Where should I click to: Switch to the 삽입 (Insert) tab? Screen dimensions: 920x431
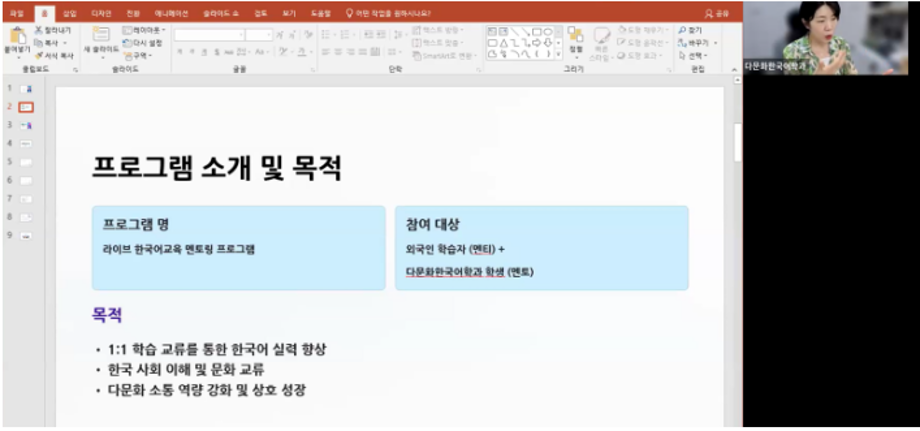[70, 13]
